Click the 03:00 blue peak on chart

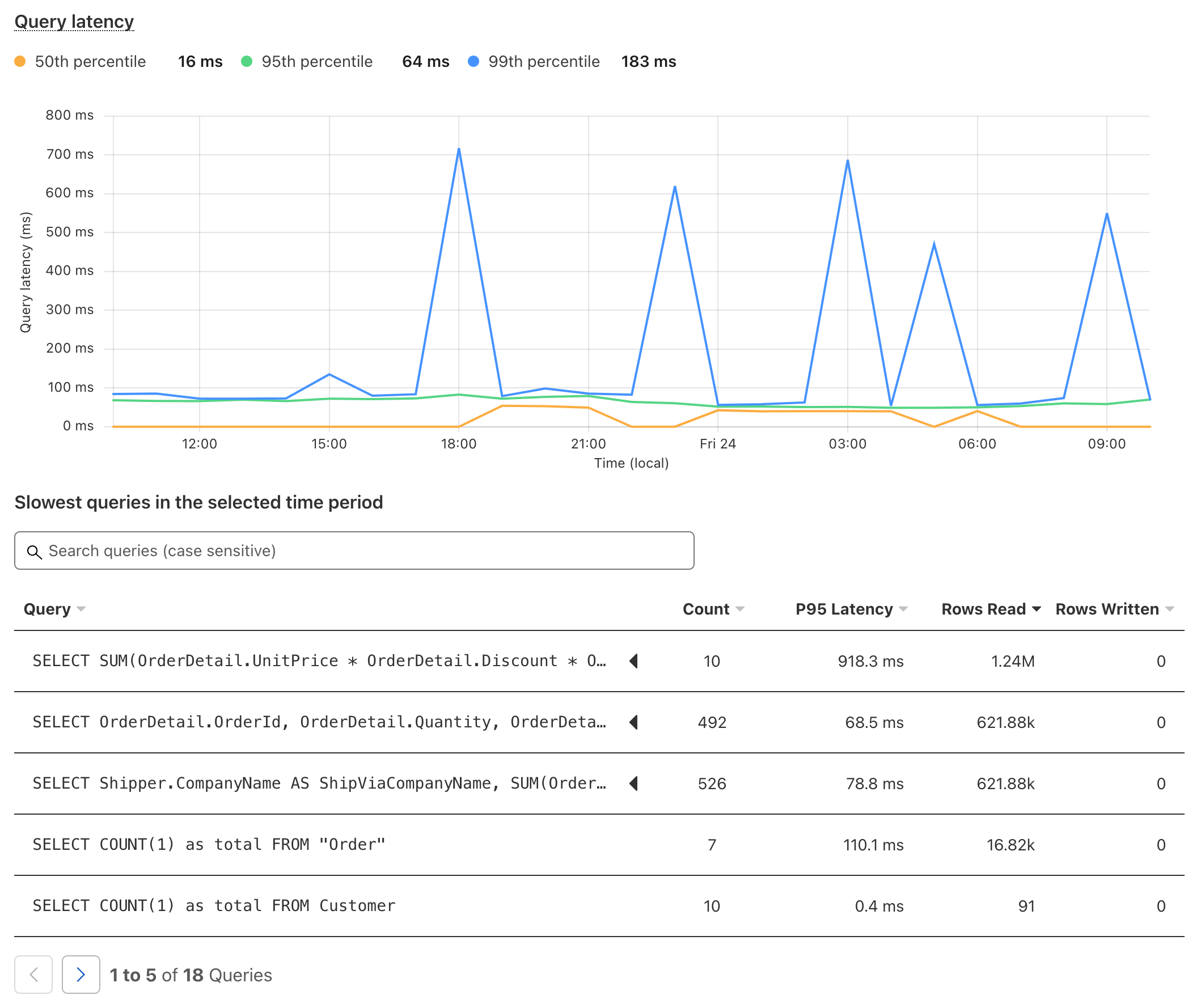click(x=848, y=161)
